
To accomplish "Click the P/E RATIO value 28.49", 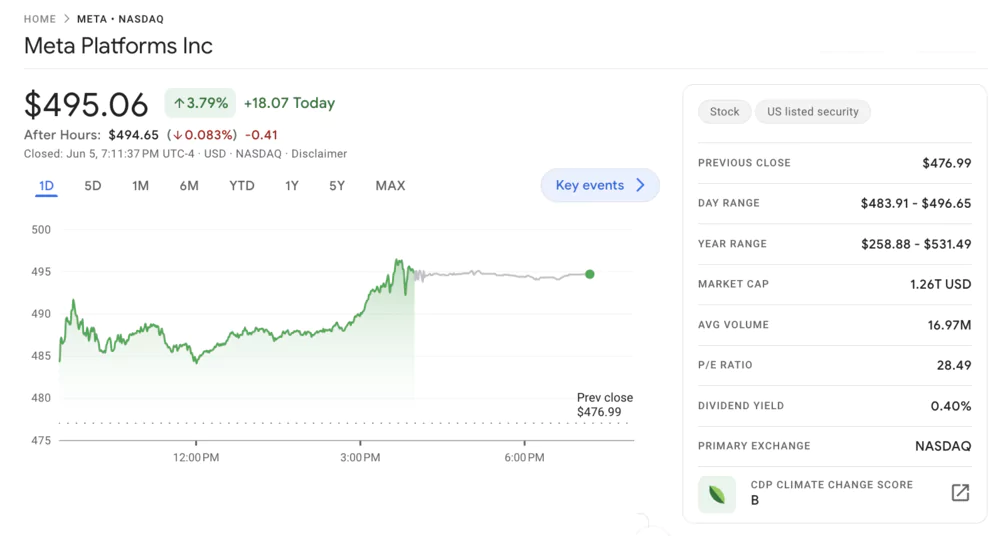I will [954, 365].
